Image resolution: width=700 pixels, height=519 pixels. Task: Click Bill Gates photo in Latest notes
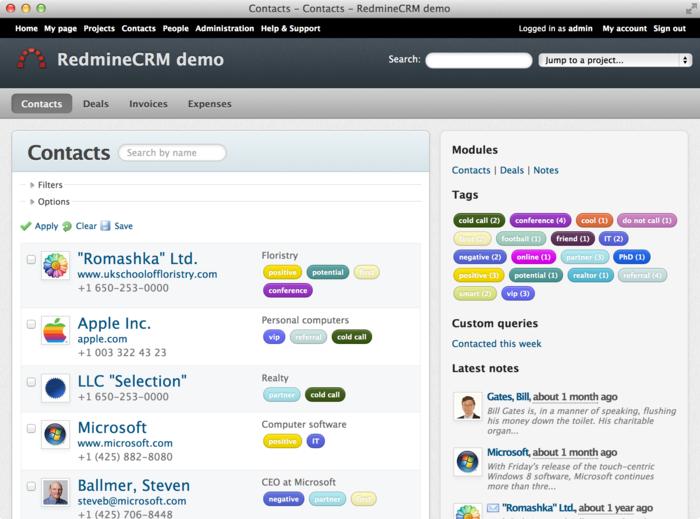(468, 407)
